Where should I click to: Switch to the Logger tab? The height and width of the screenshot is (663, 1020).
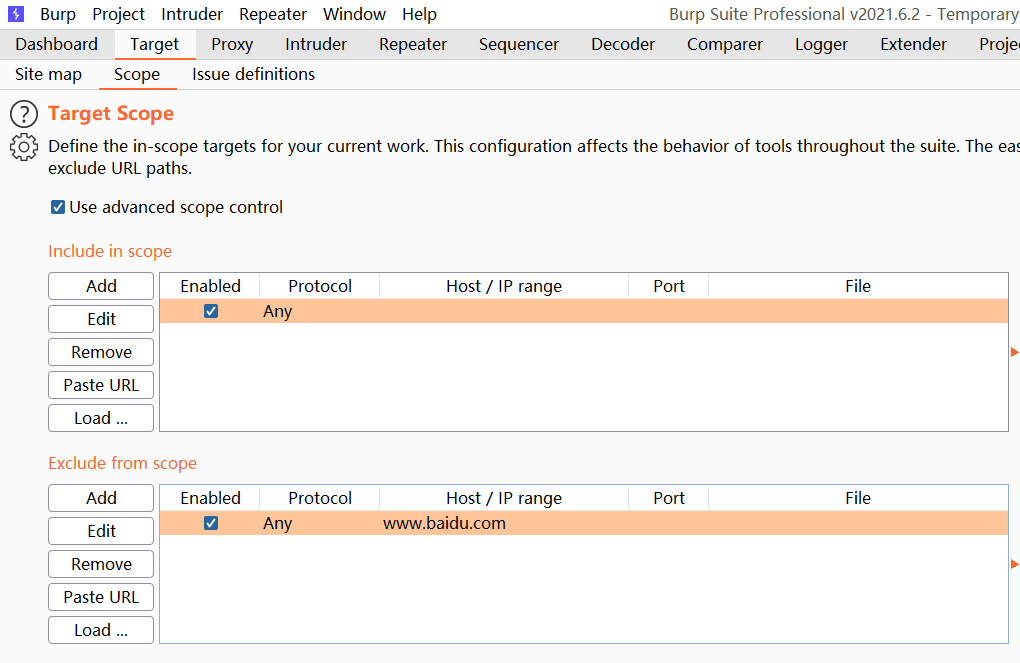[822, 44]
